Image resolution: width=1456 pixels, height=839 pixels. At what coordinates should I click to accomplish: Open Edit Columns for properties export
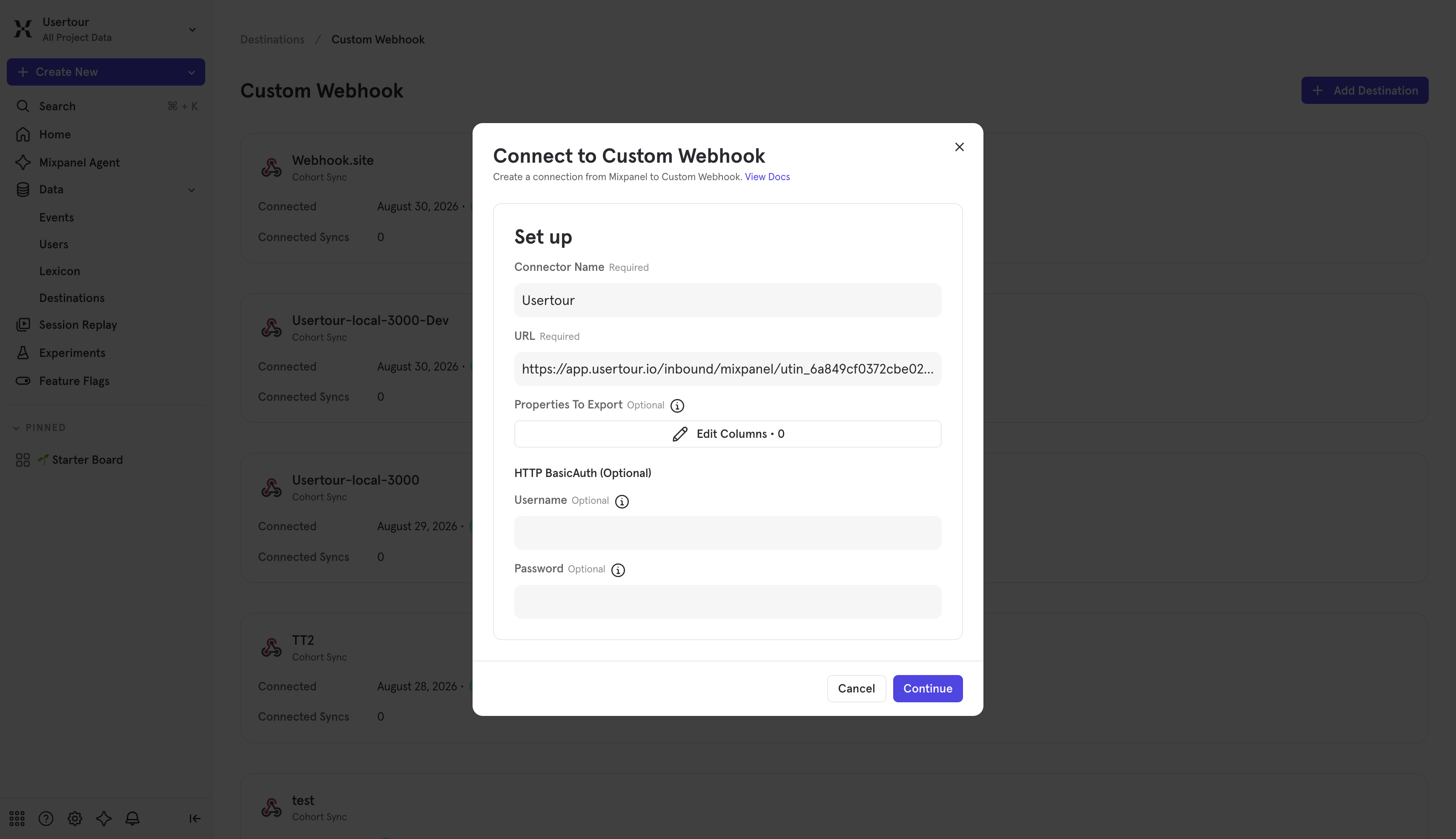tap(728, 434)
